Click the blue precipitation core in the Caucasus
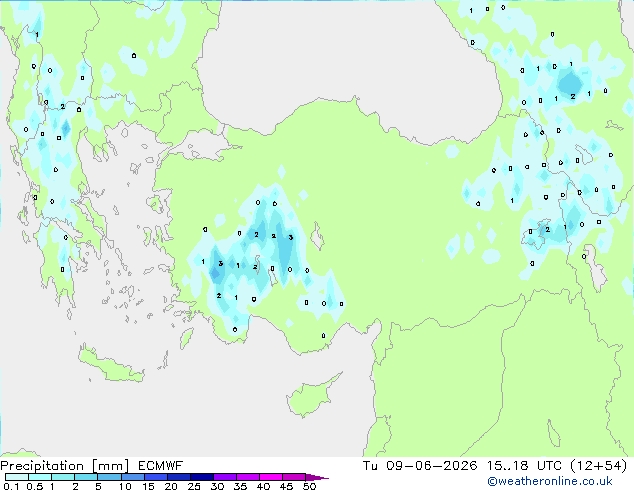This screenshot has width=634, height=490. (x=570, y=82)
